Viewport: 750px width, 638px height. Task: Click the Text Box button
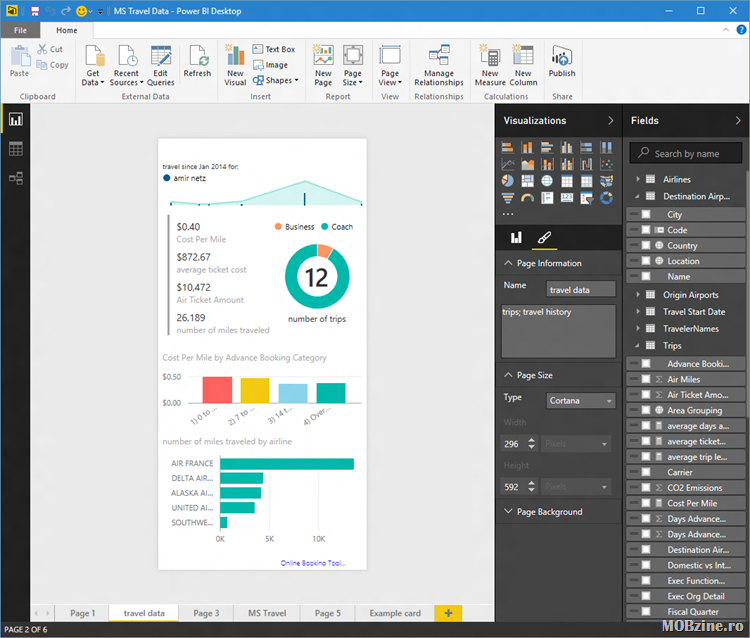point(275,49)
